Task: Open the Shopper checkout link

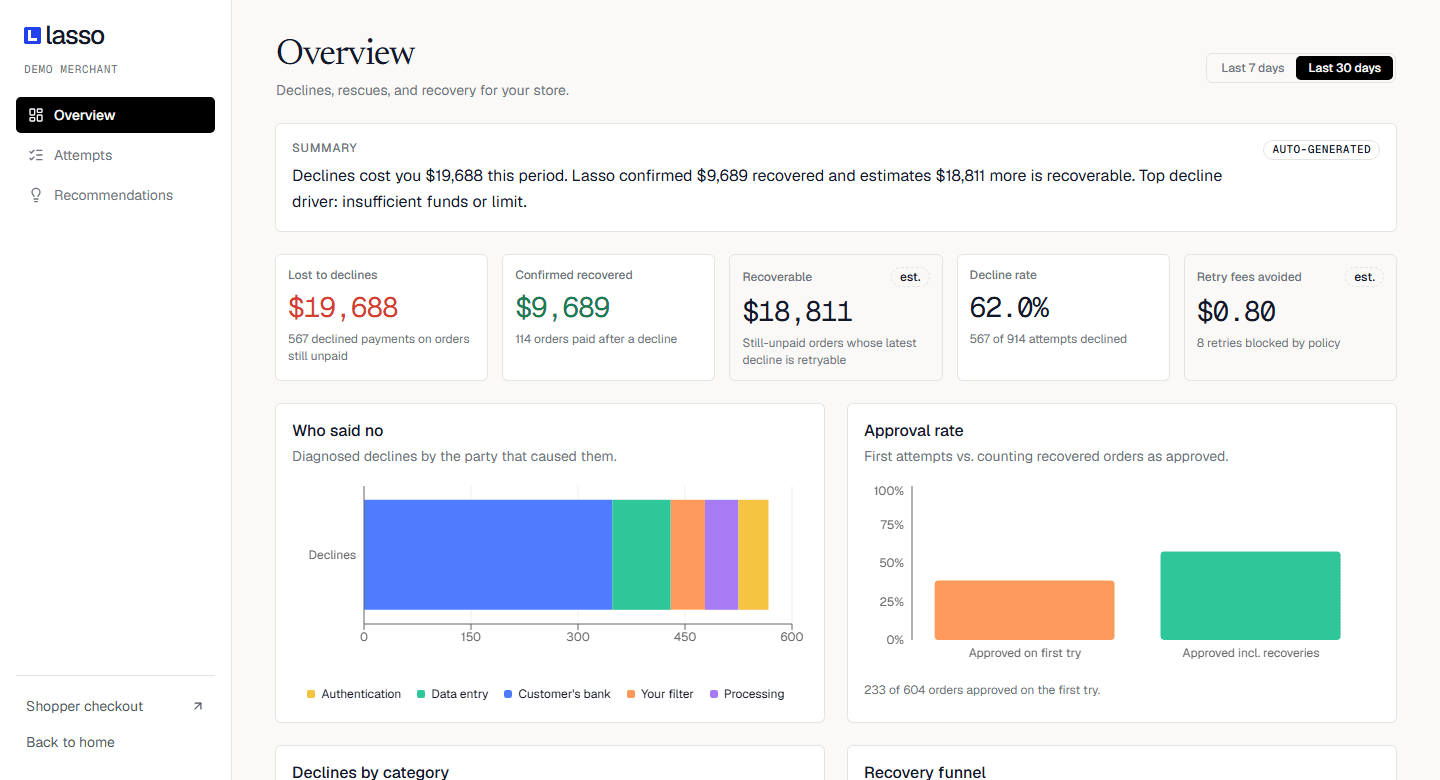Action: tap(115, 706)
